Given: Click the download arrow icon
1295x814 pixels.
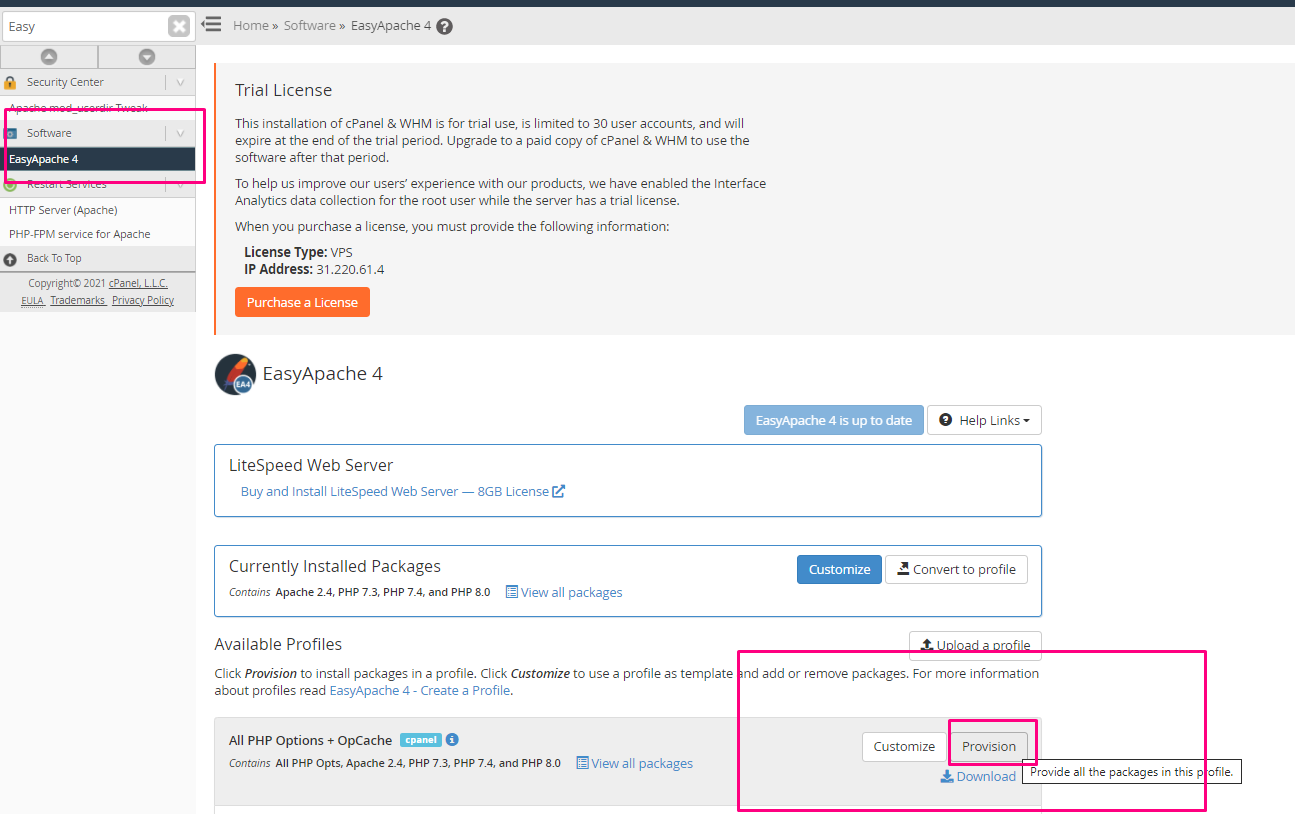Looking at the screenshot, I should pos(947,776).
